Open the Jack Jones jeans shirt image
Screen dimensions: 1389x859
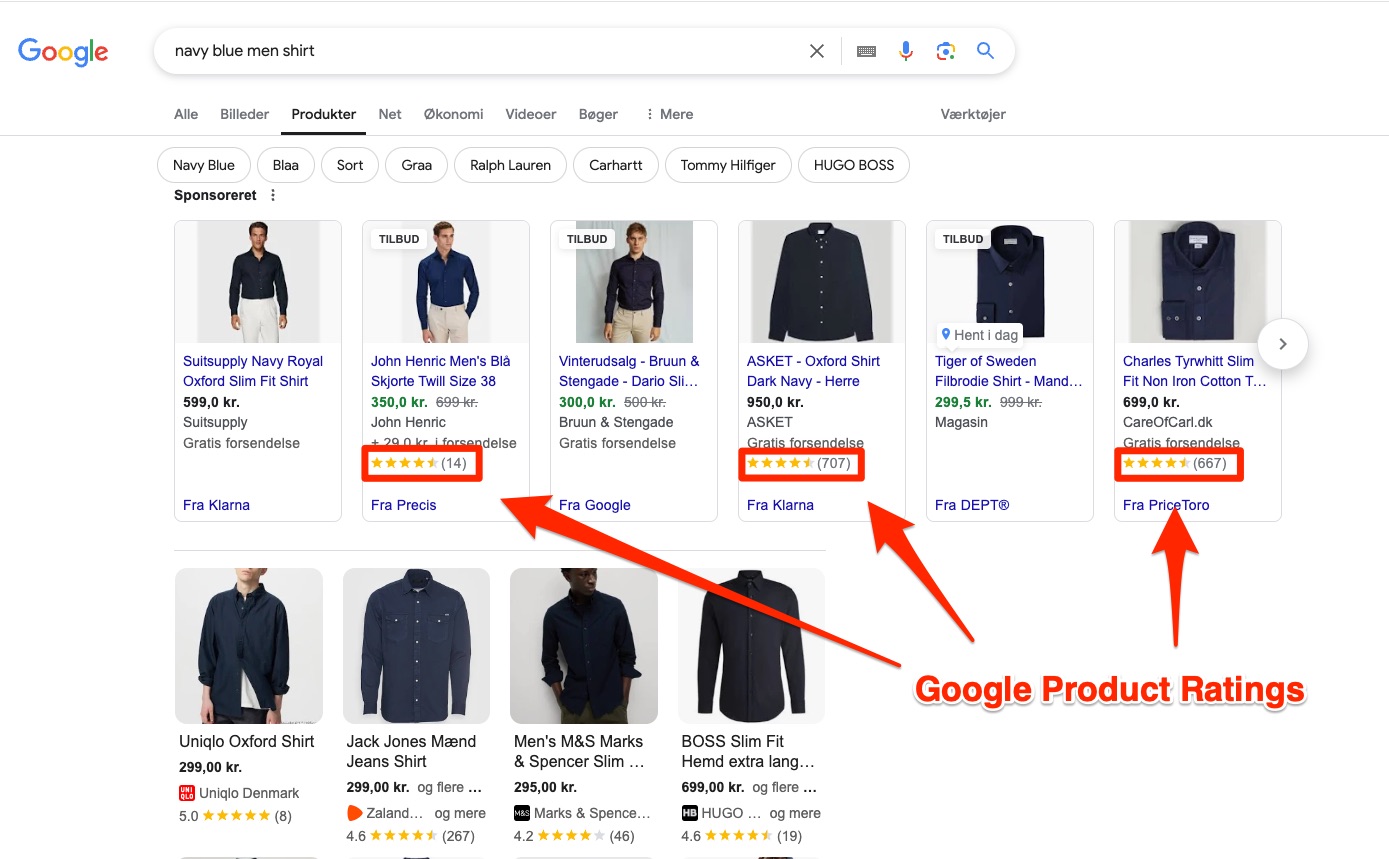click(x=416, y=646)
